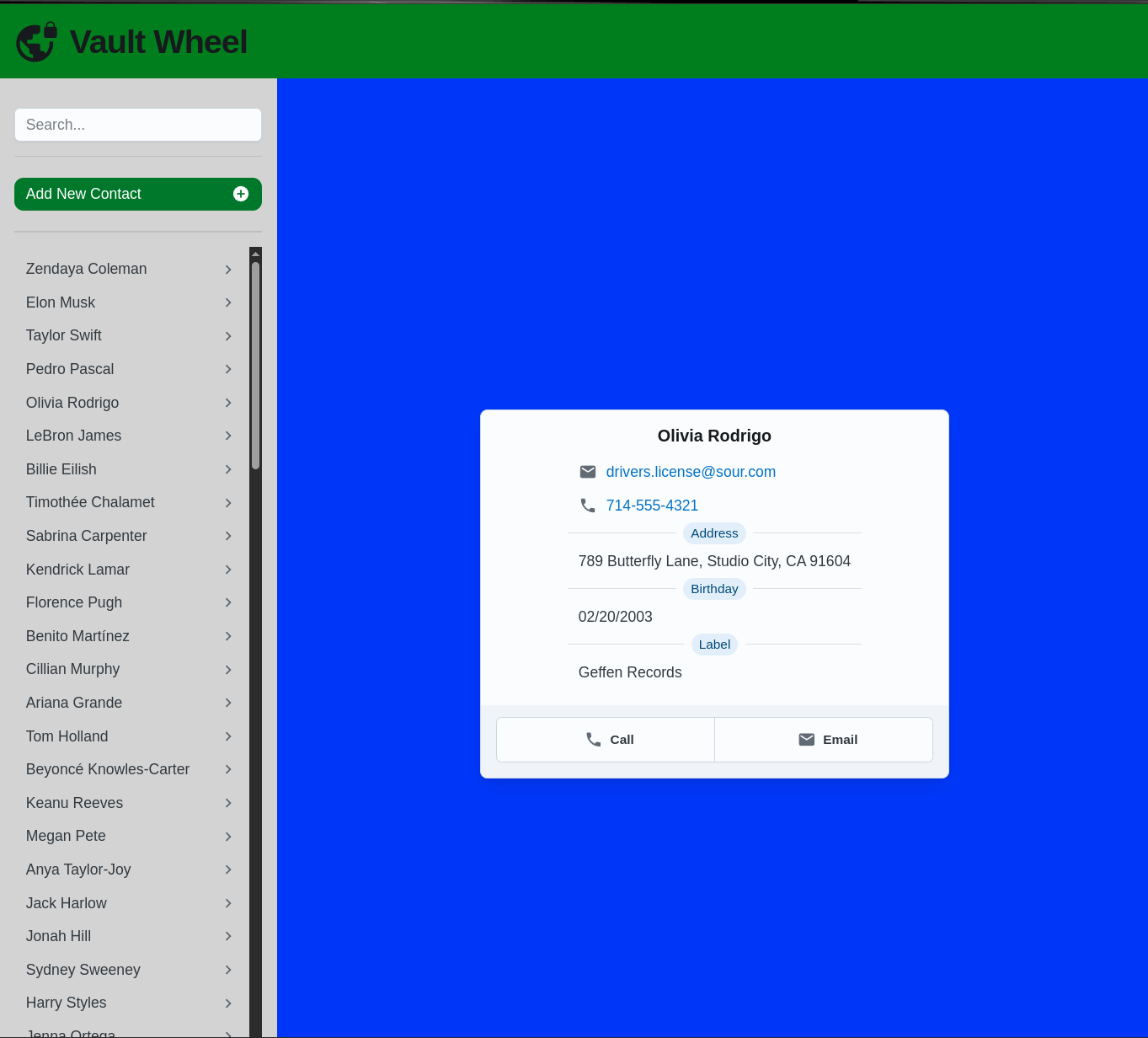Click the phone icon beside 714-555-4321
Screen dimensions: 1148x1038
tap(588, 506)
